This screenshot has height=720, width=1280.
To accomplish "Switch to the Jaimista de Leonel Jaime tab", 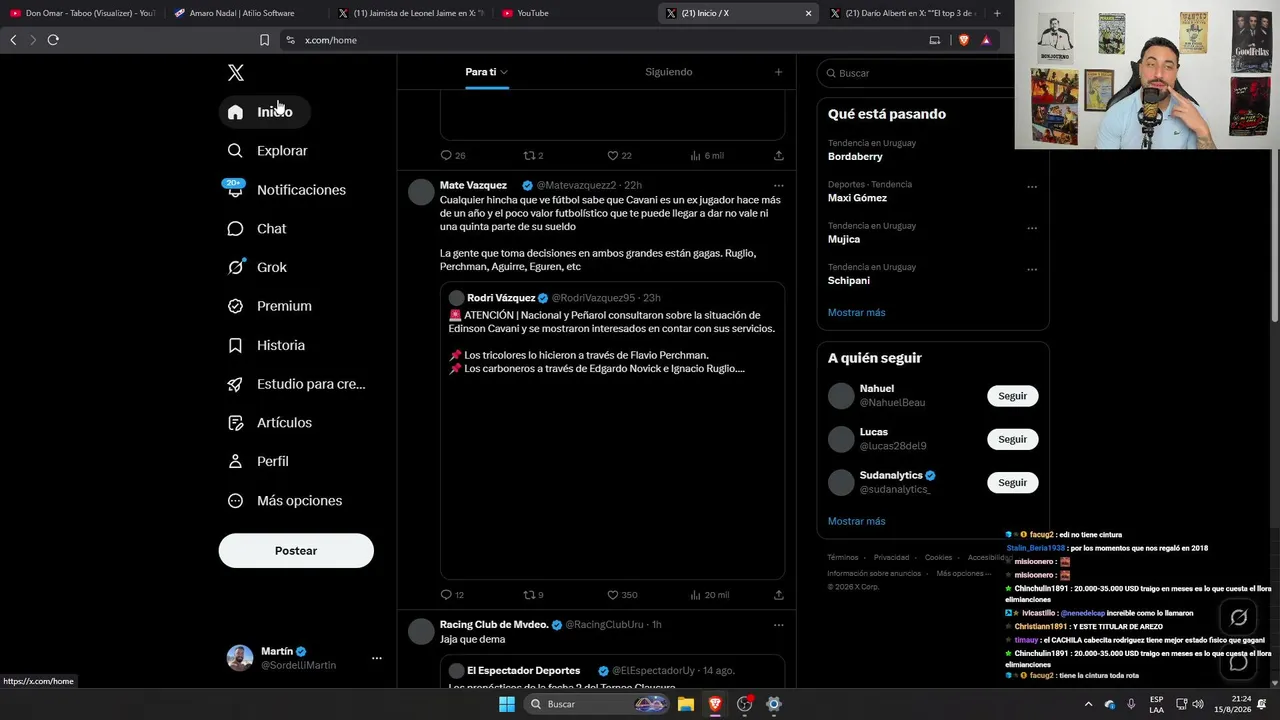I will coord(410,13).
